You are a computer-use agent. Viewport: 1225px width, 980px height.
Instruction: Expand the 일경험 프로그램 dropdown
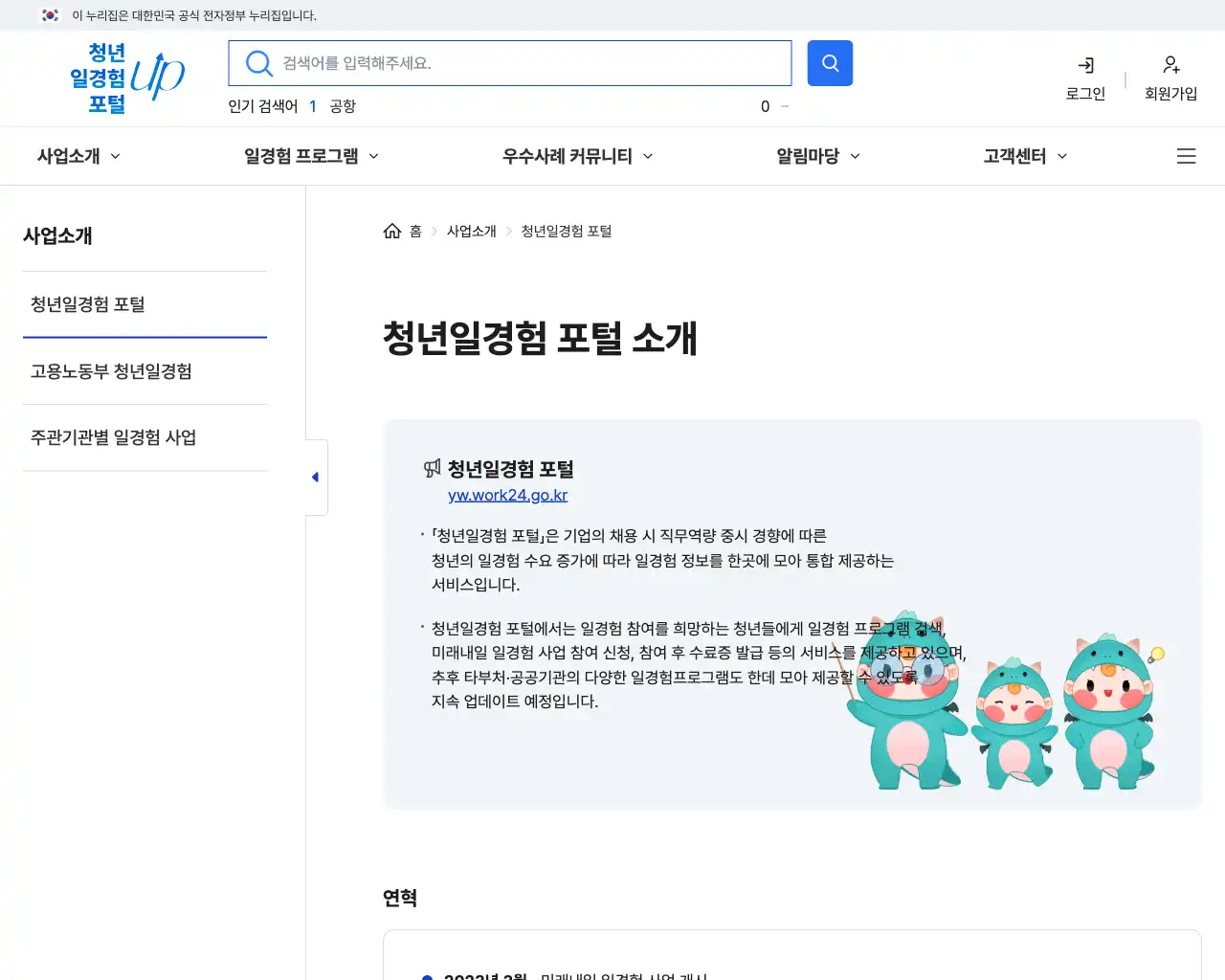[310, 156]
